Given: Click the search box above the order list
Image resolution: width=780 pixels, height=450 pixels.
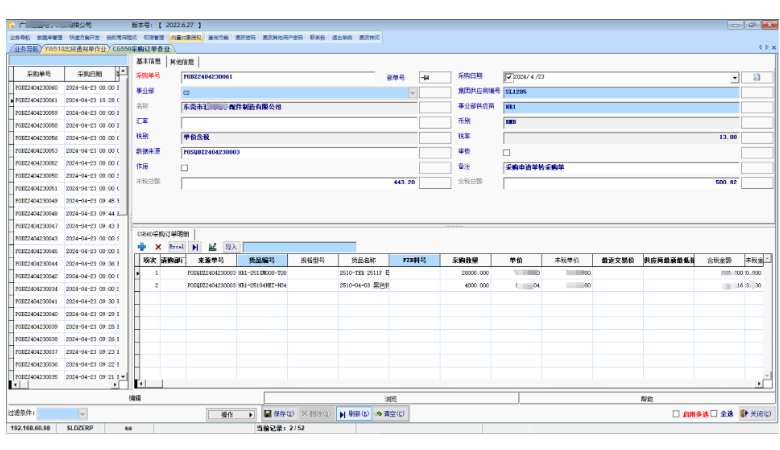Looking at the screenshot, I should click(68, 61).
